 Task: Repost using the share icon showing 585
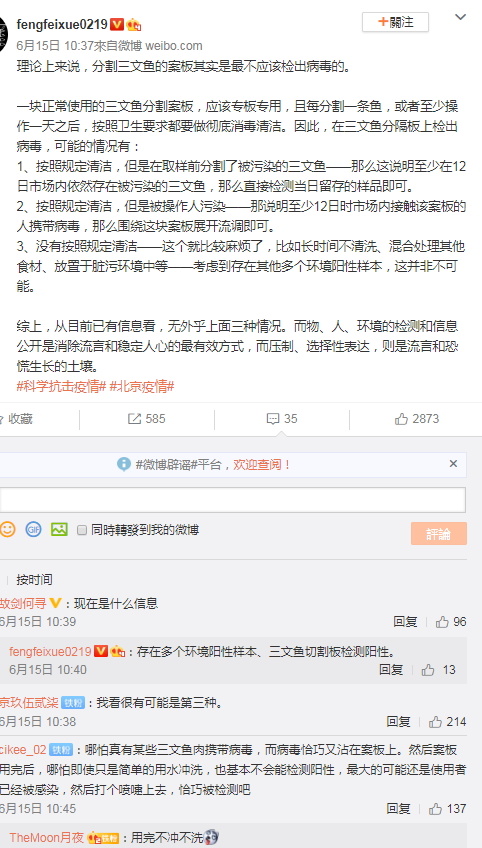pos(147,419)
